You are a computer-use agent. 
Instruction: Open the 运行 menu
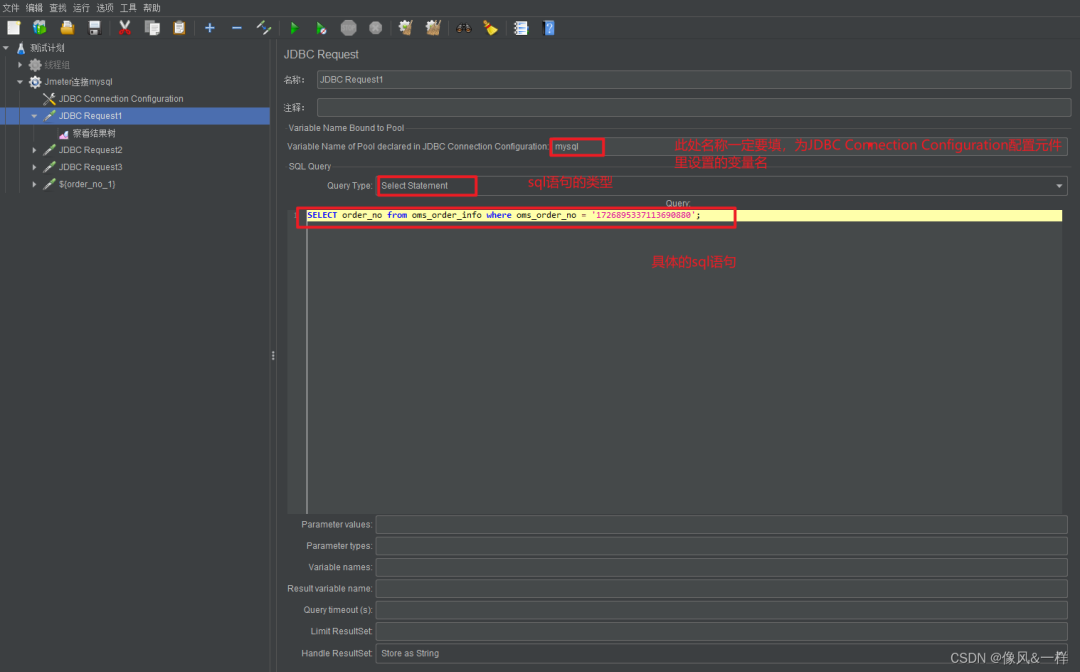pyautogui.click(x=81, y=7)
